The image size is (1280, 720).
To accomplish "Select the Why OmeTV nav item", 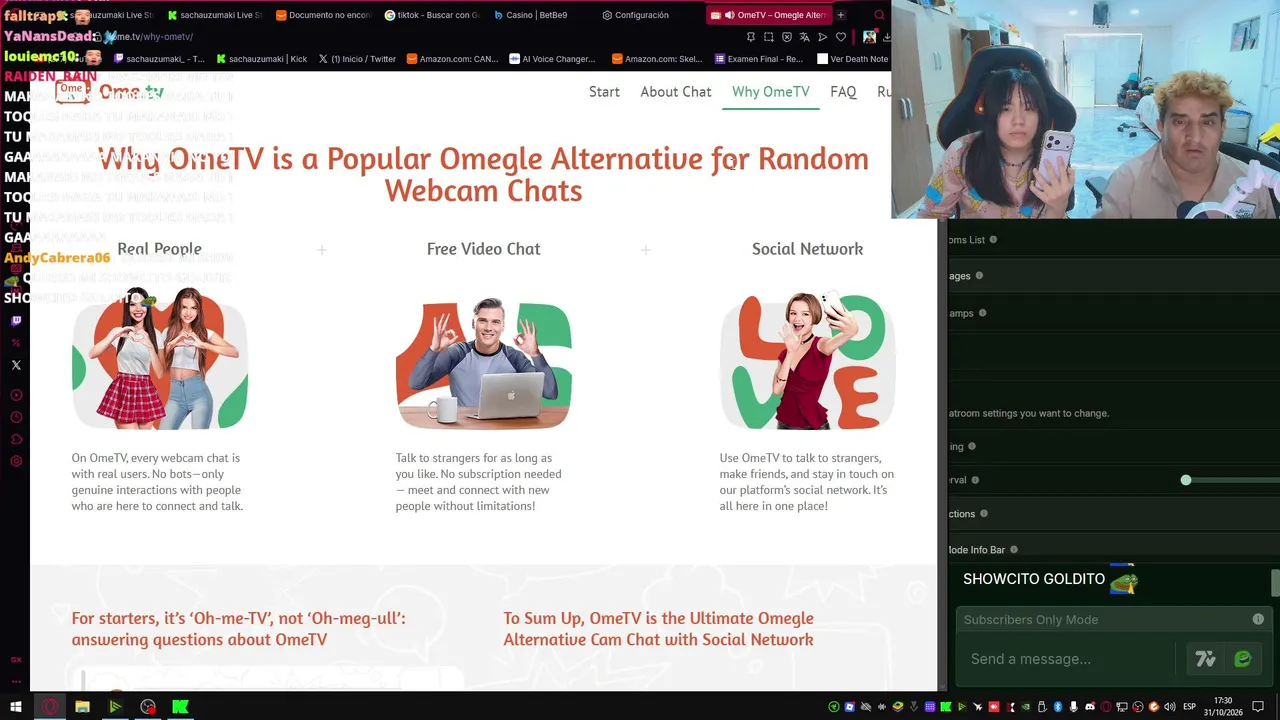I will coord(770,92).
